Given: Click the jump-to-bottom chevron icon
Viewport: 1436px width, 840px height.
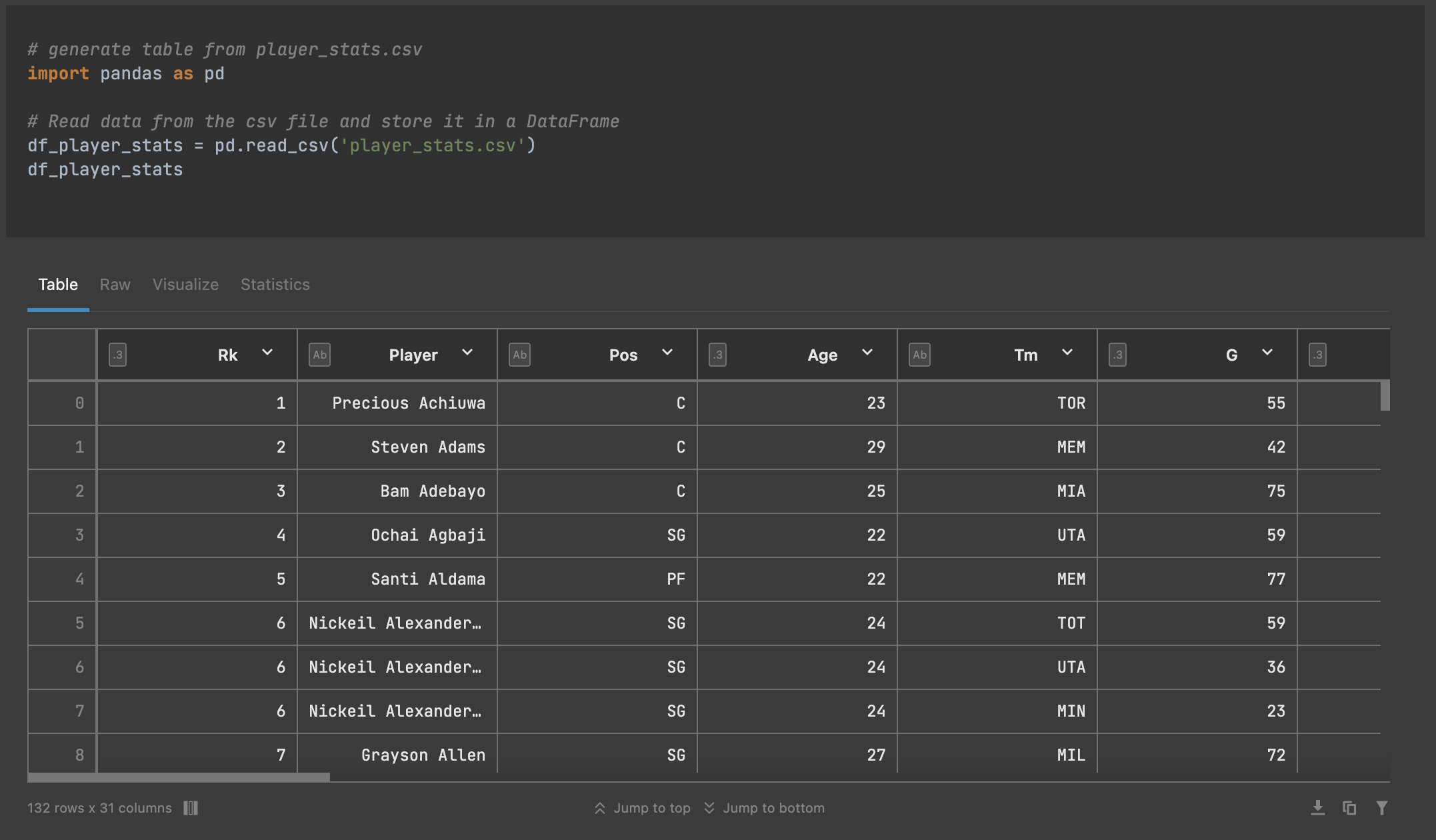Looking at the screenshot, I should [709, 807].
